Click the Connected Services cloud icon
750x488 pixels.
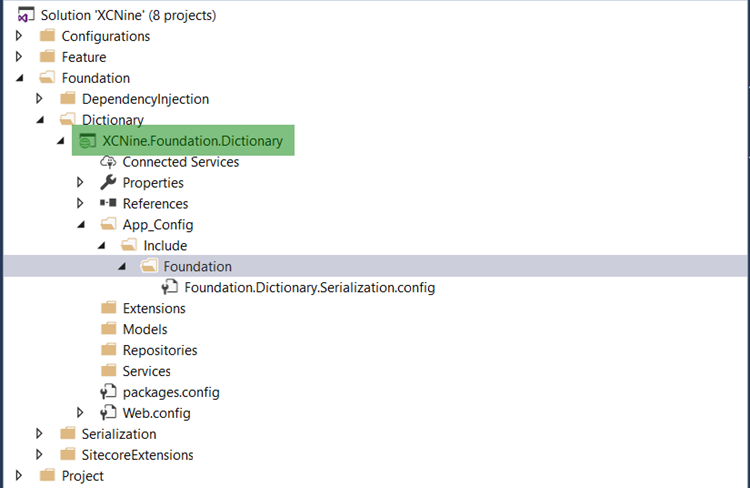click(108, 162)
